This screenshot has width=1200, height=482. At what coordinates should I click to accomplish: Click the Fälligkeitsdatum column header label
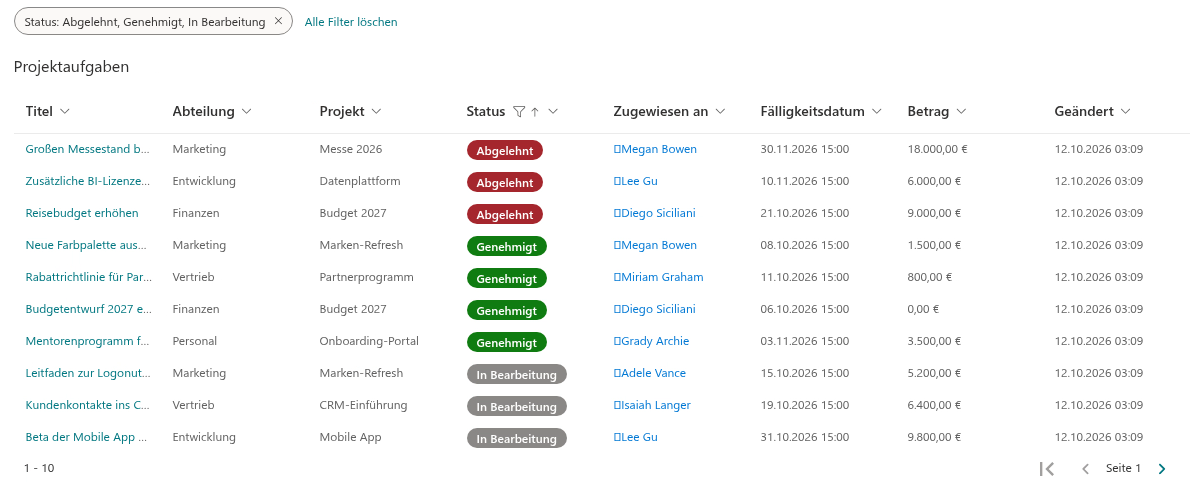(812, 111)
